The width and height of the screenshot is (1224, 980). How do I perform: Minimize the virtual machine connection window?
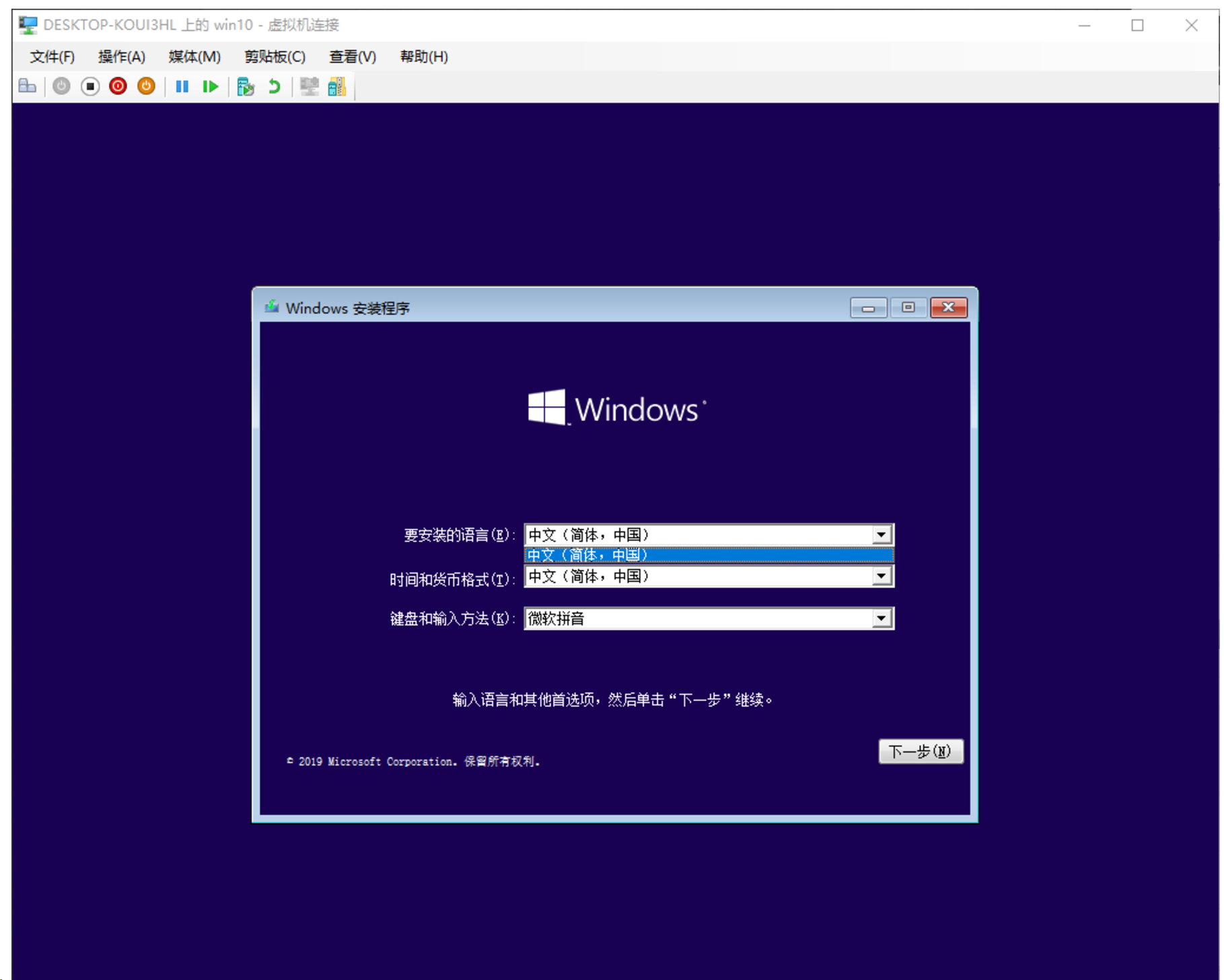click(x=1084, y=26)
